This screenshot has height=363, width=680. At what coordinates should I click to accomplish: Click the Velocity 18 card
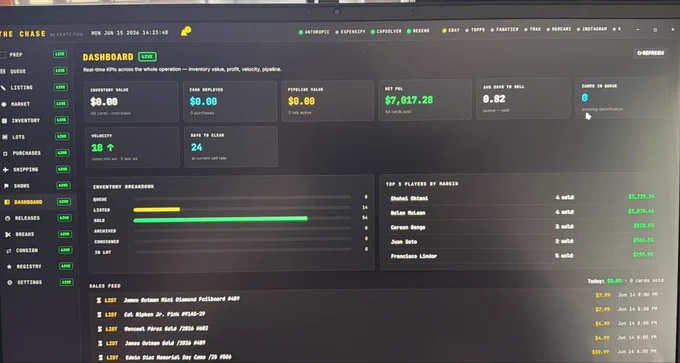point(132,147)
